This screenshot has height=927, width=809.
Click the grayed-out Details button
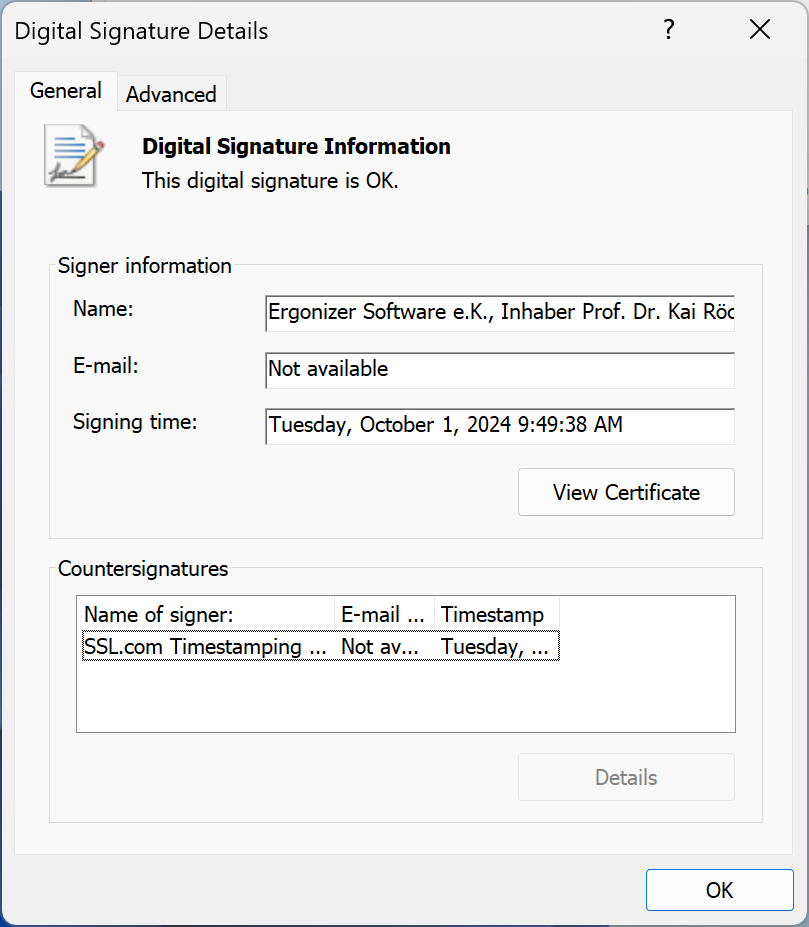coord(626,777)
